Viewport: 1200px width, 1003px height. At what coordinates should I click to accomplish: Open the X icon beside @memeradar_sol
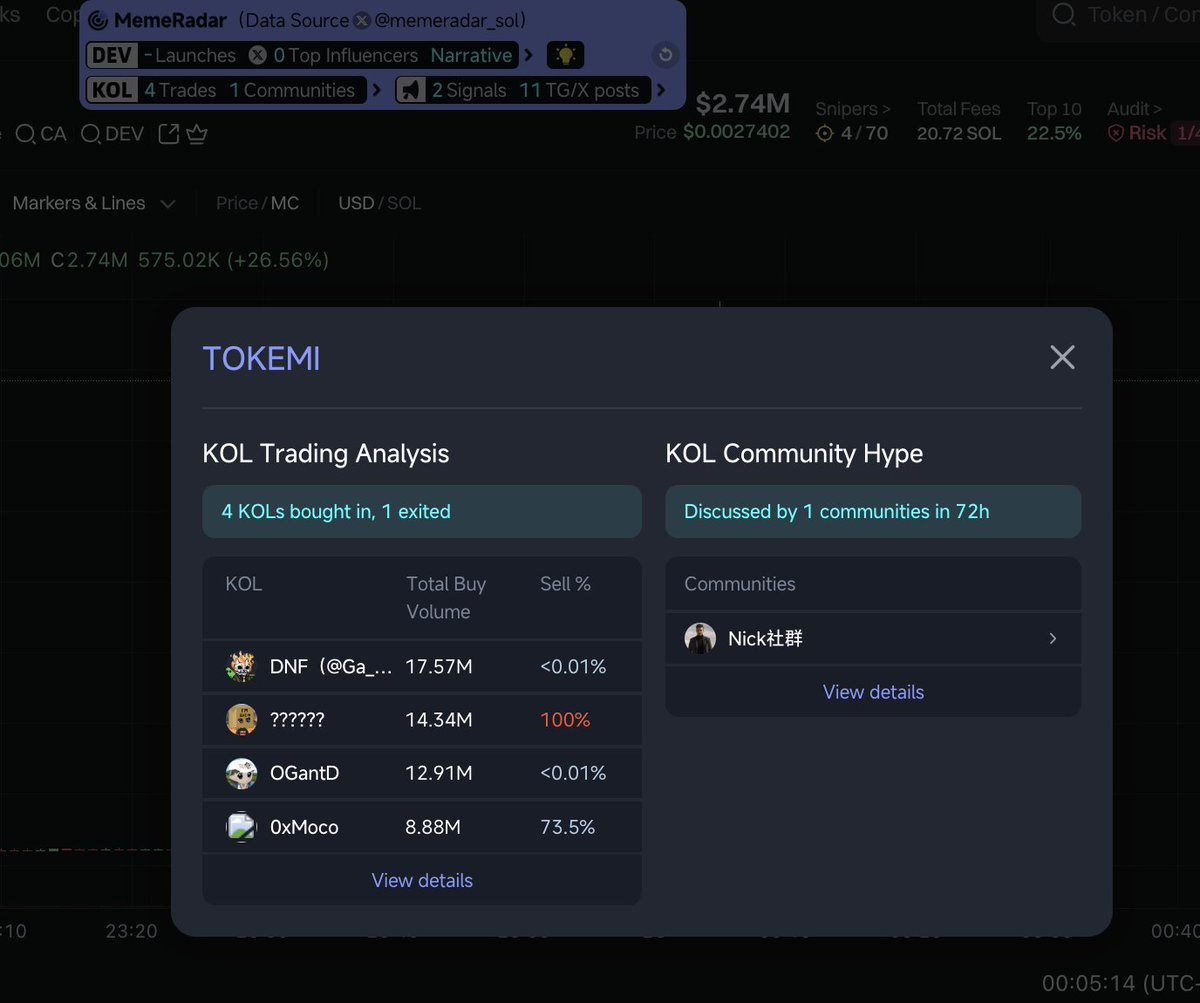(362, 21)
